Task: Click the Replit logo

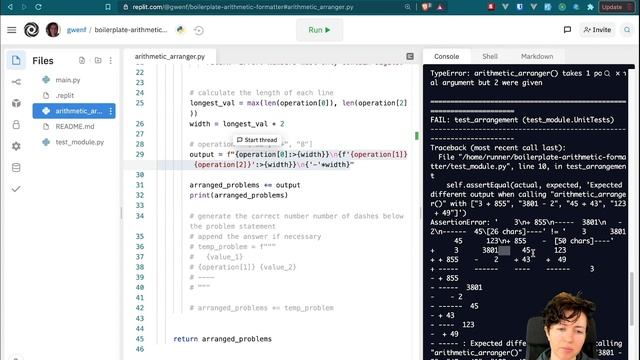Action: pyautogui.click(x=31, y=30)
